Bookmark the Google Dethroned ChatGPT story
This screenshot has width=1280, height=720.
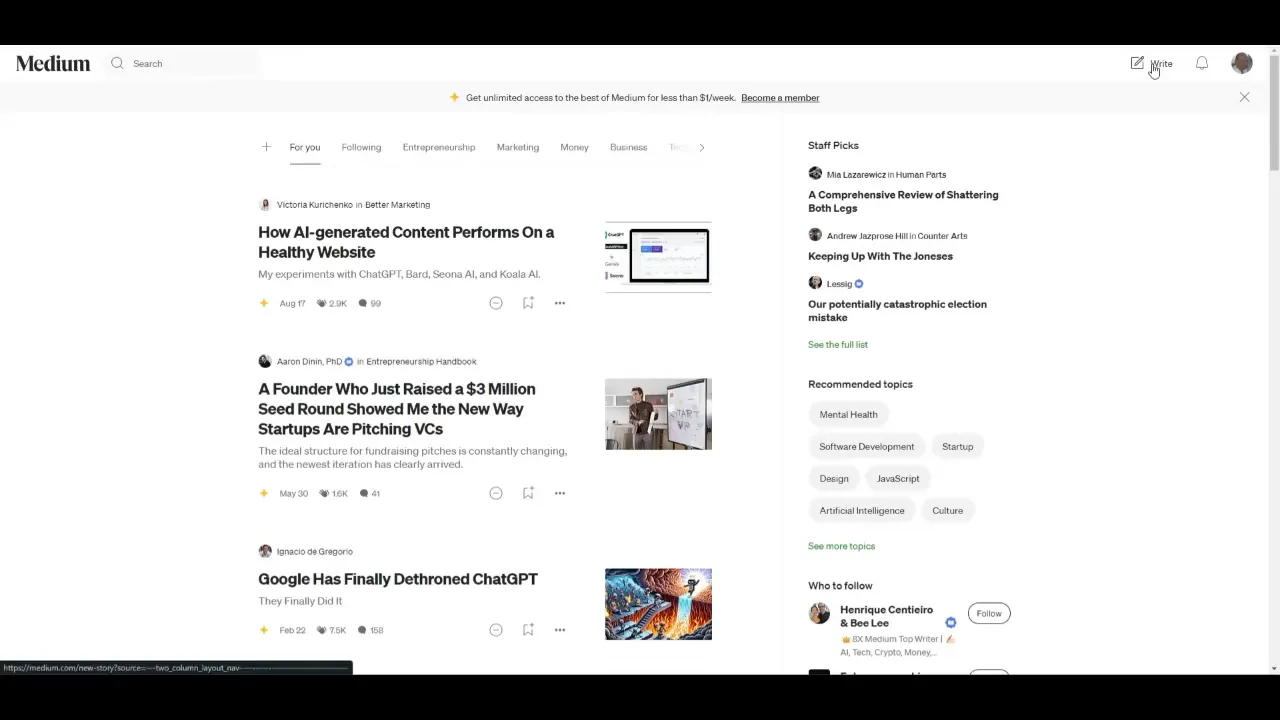[x=528, y=630]
